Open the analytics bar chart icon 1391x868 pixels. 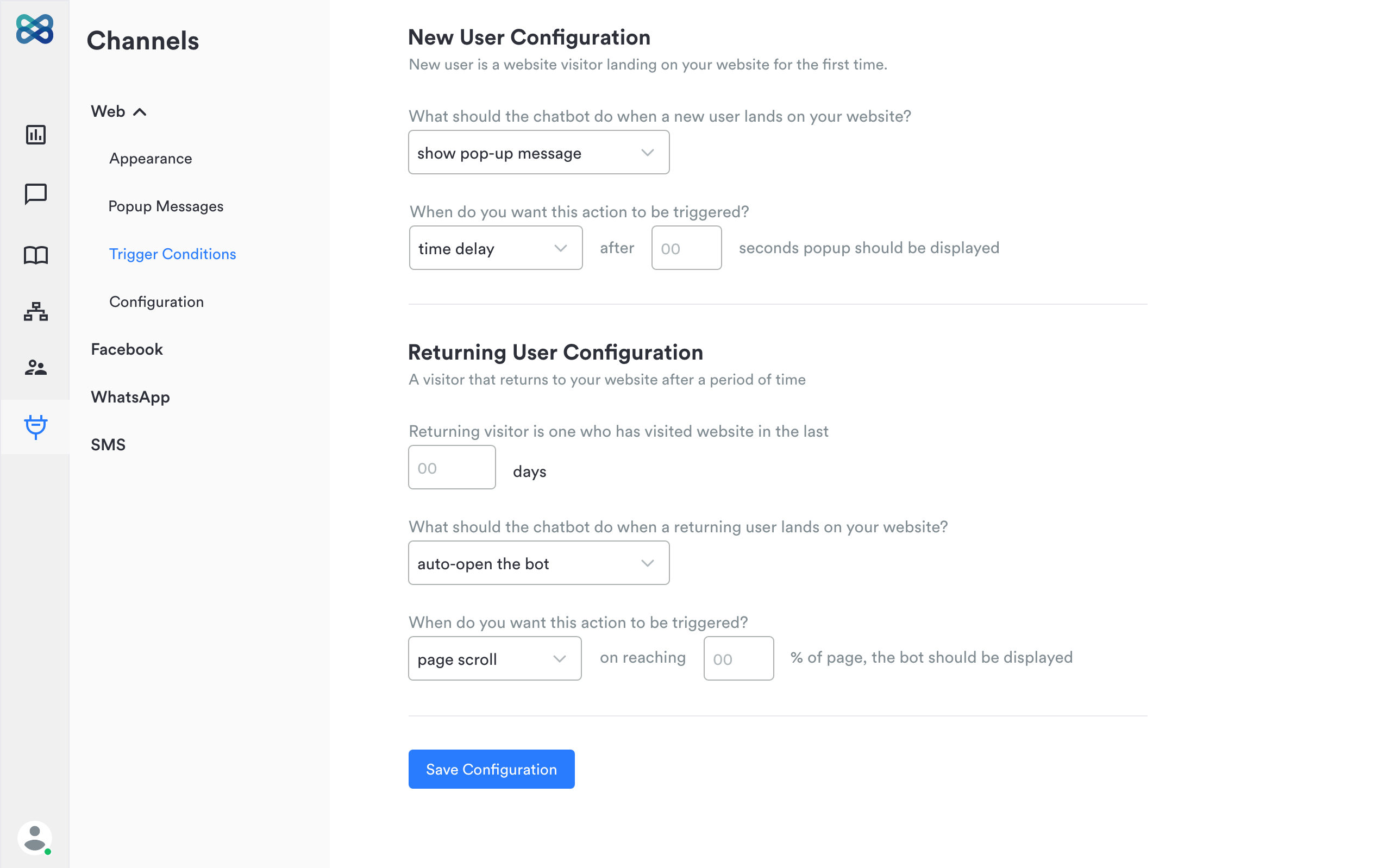tap(36, 135)
